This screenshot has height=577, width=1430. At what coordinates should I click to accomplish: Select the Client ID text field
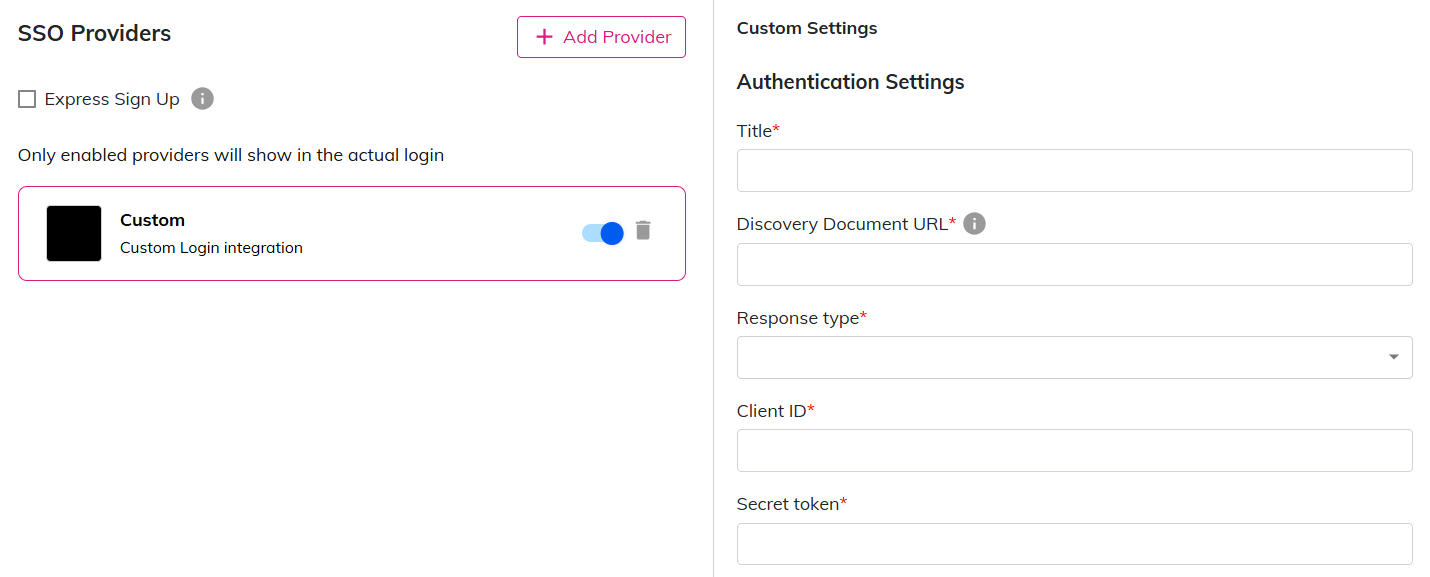pos(1074,451)
